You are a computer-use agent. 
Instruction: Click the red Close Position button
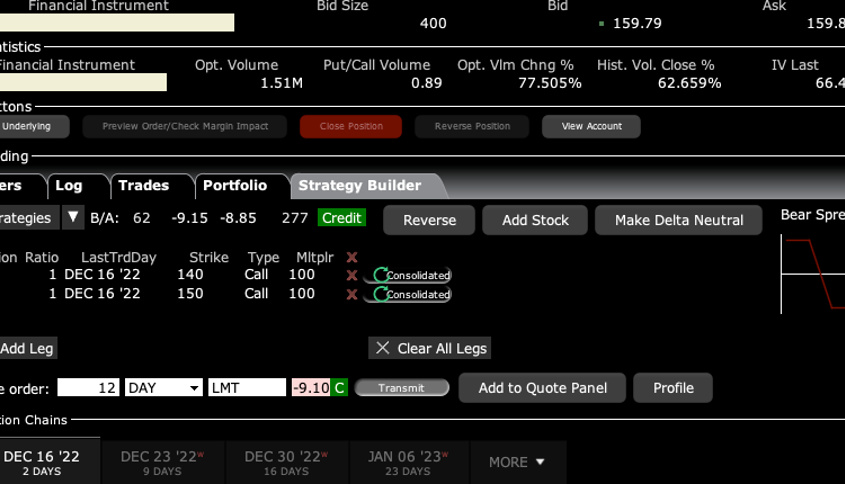351,127
